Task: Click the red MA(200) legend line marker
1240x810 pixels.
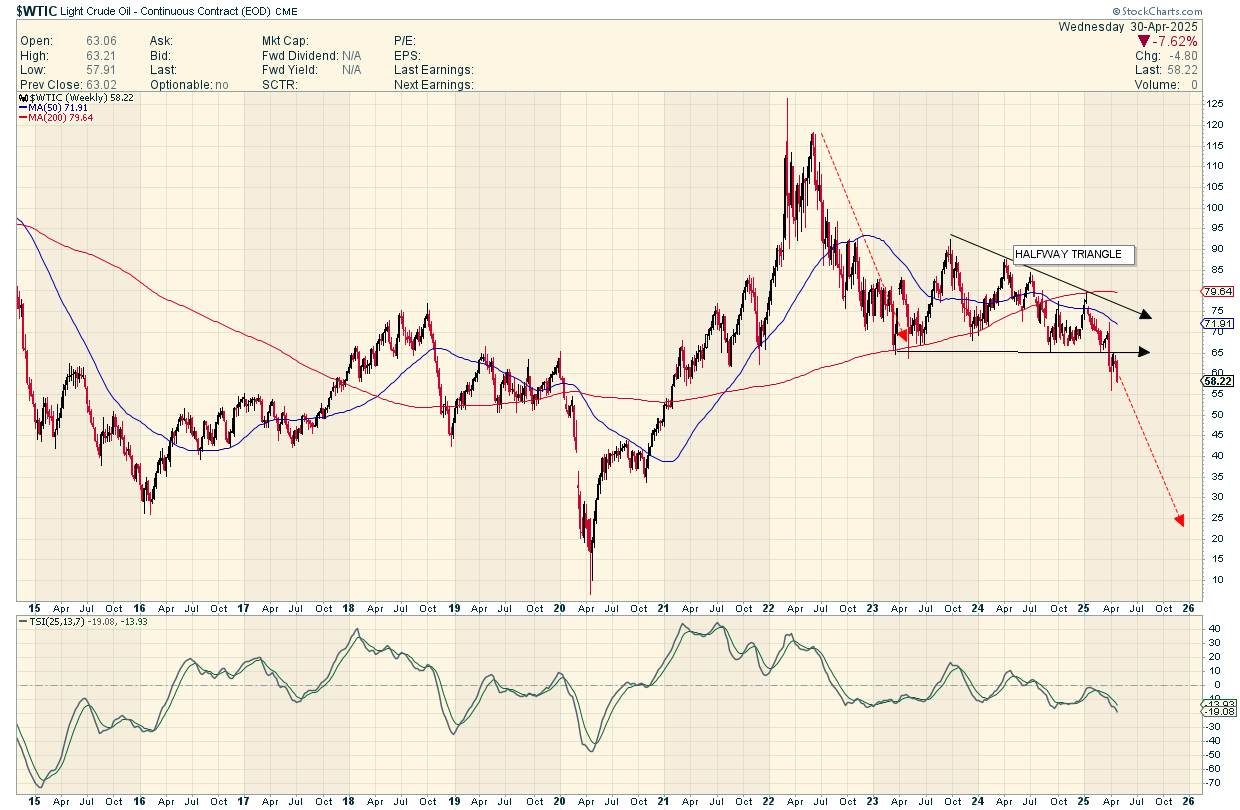Action: 23,117
